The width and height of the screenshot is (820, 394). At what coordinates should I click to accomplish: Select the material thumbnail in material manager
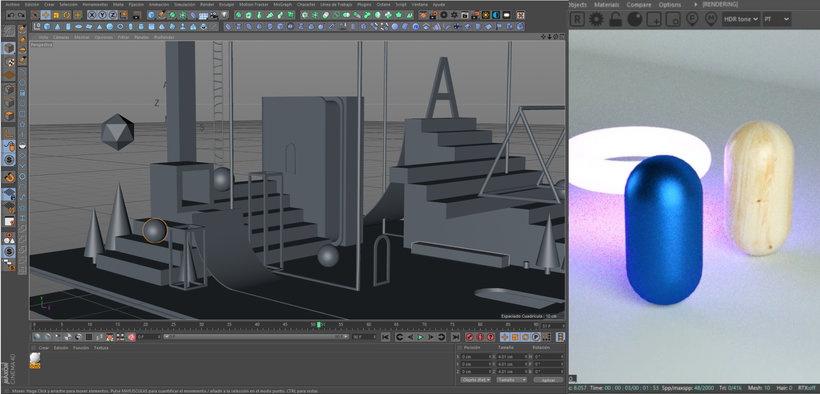coord(35,360)
